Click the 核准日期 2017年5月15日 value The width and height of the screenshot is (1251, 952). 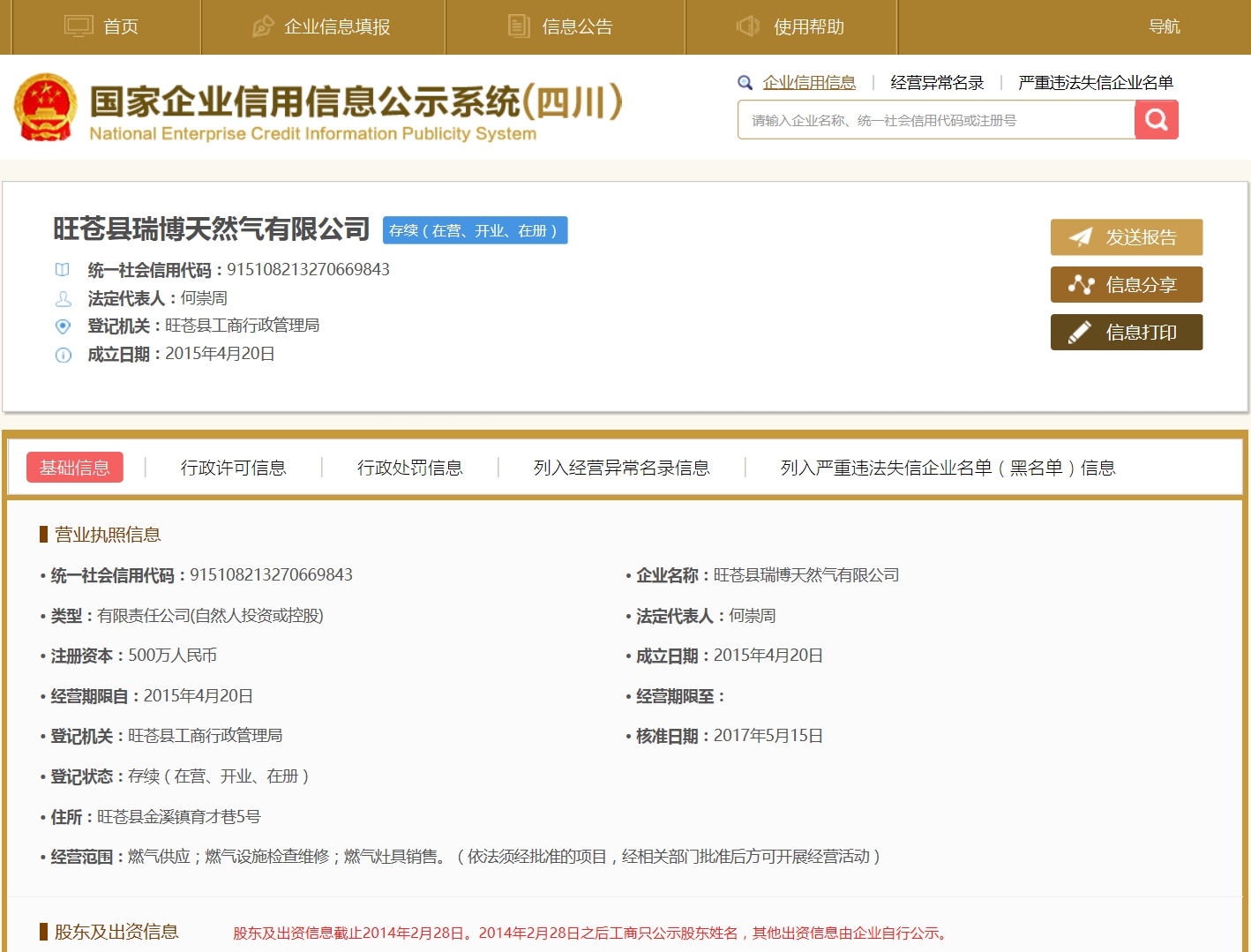(768, 736)
